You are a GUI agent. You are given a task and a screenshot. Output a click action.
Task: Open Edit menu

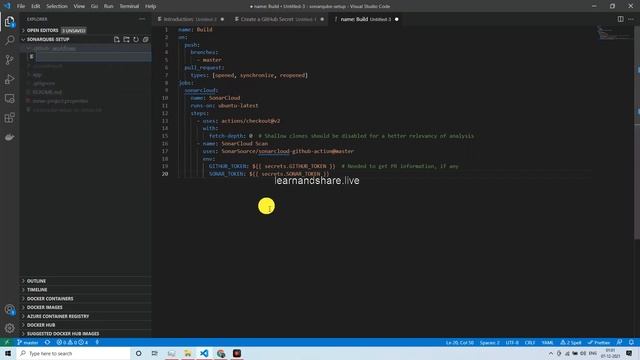point(36,6)
